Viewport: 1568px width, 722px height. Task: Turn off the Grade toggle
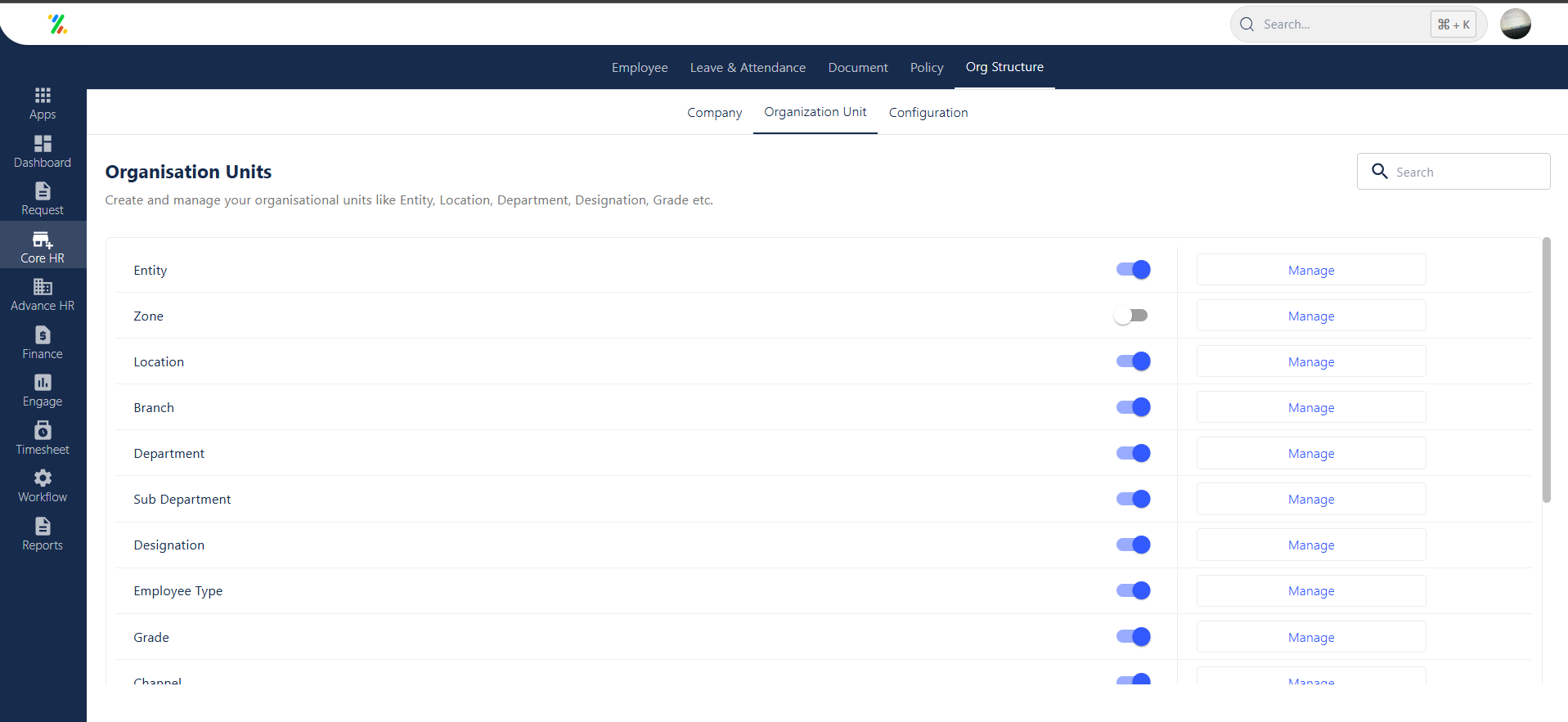(x=1134, y=637)
